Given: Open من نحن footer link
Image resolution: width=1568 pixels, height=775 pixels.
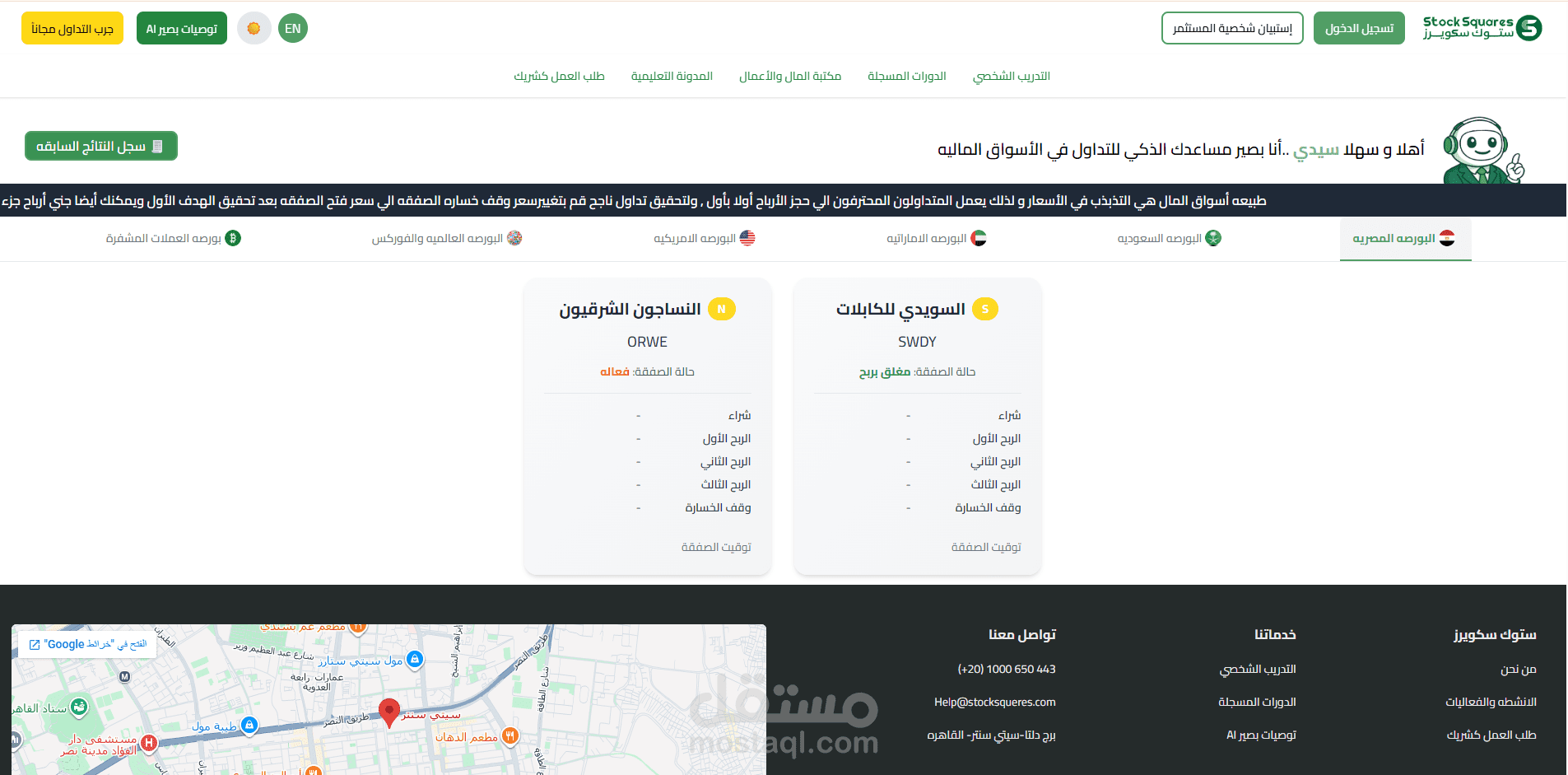Looking at the screenshot, I should pos(1519,669).
